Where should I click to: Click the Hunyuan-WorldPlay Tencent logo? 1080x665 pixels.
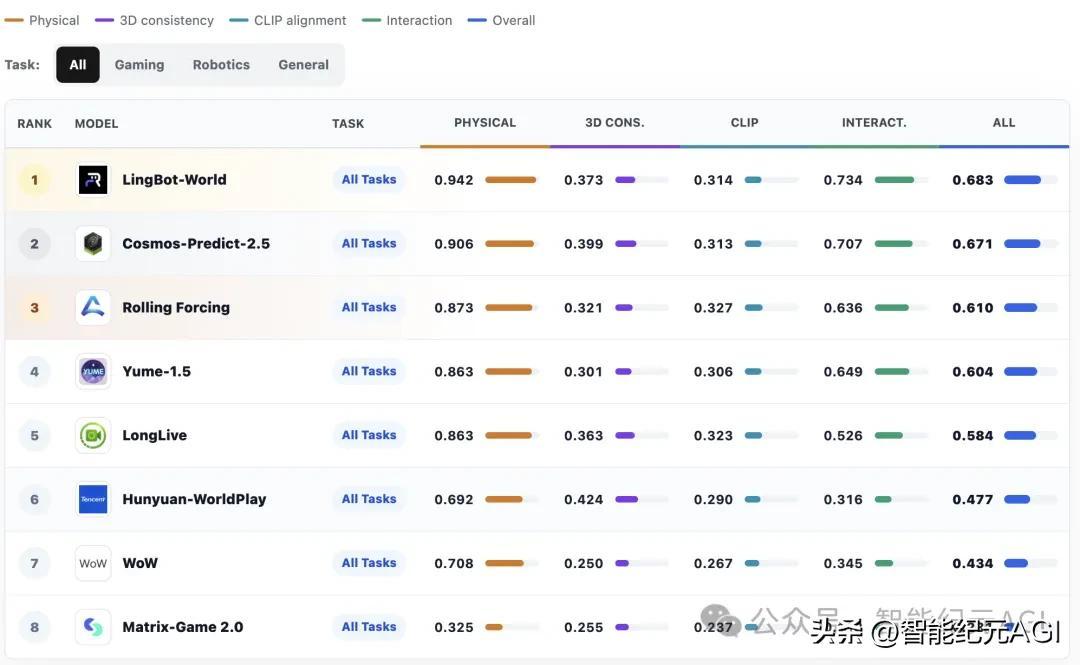coord(93,499)
